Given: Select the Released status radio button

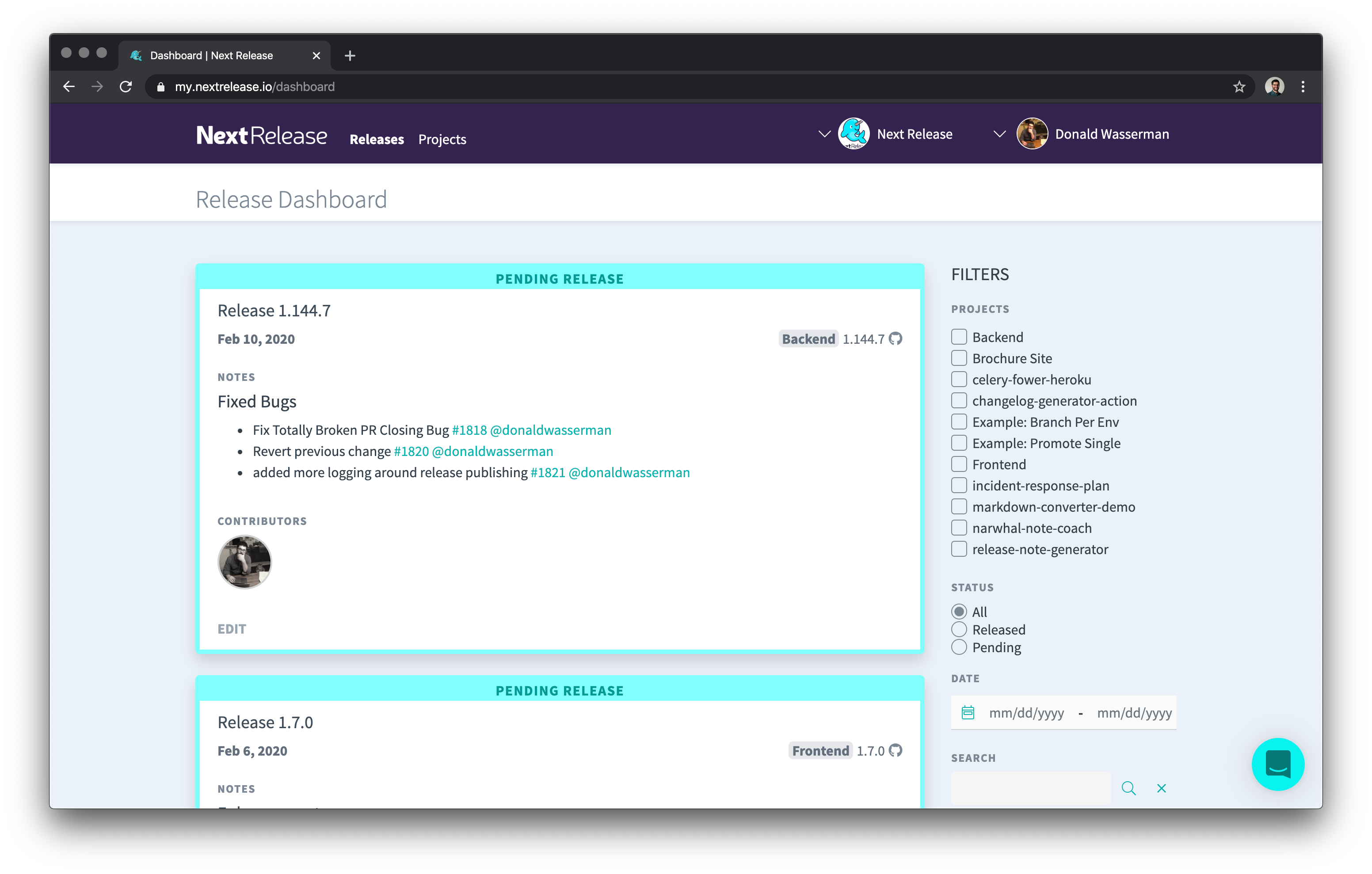Looking at the screenshot, I should point(959,630).
